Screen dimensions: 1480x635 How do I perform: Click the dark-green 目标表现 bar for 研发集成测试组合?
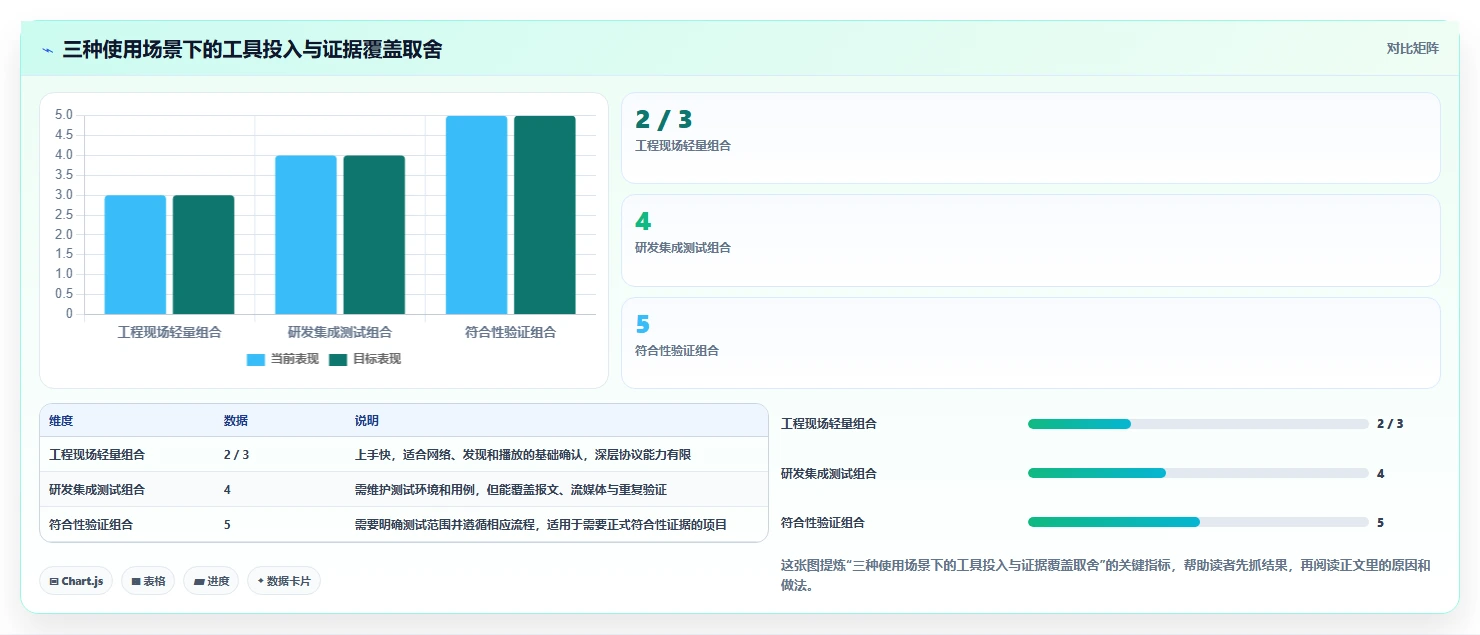tap(374, 235)
